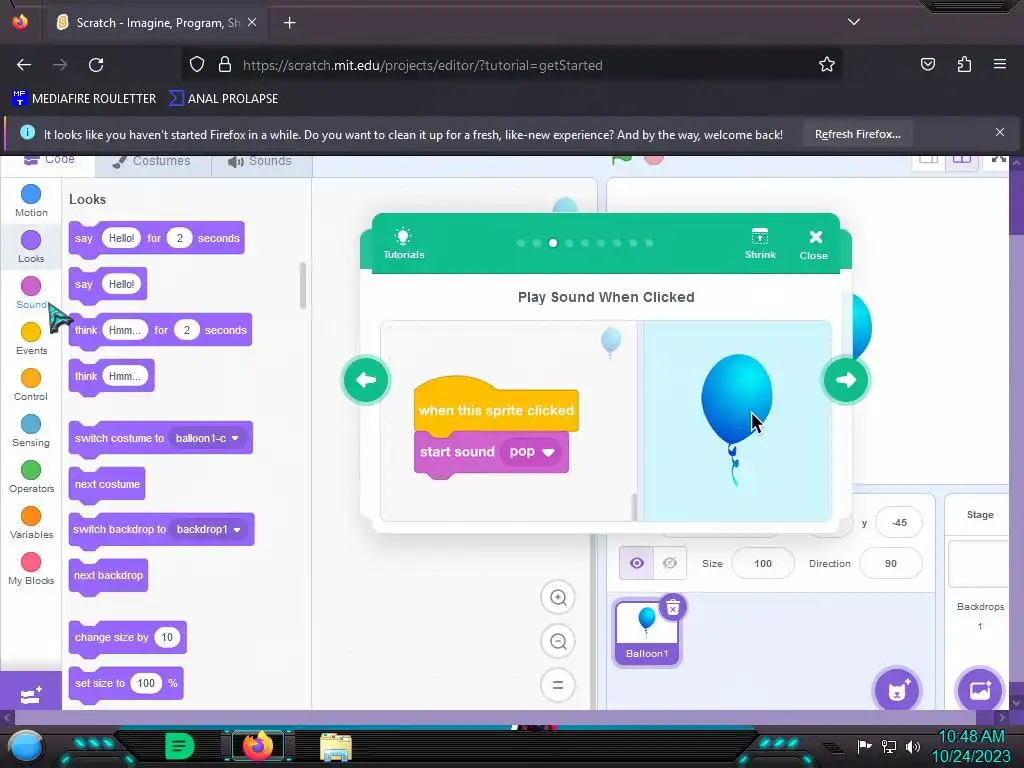Viewport: 1024px width, 768px height.
Task: Open the balloon1-c costume dropdown
Action: pos(208,438)
